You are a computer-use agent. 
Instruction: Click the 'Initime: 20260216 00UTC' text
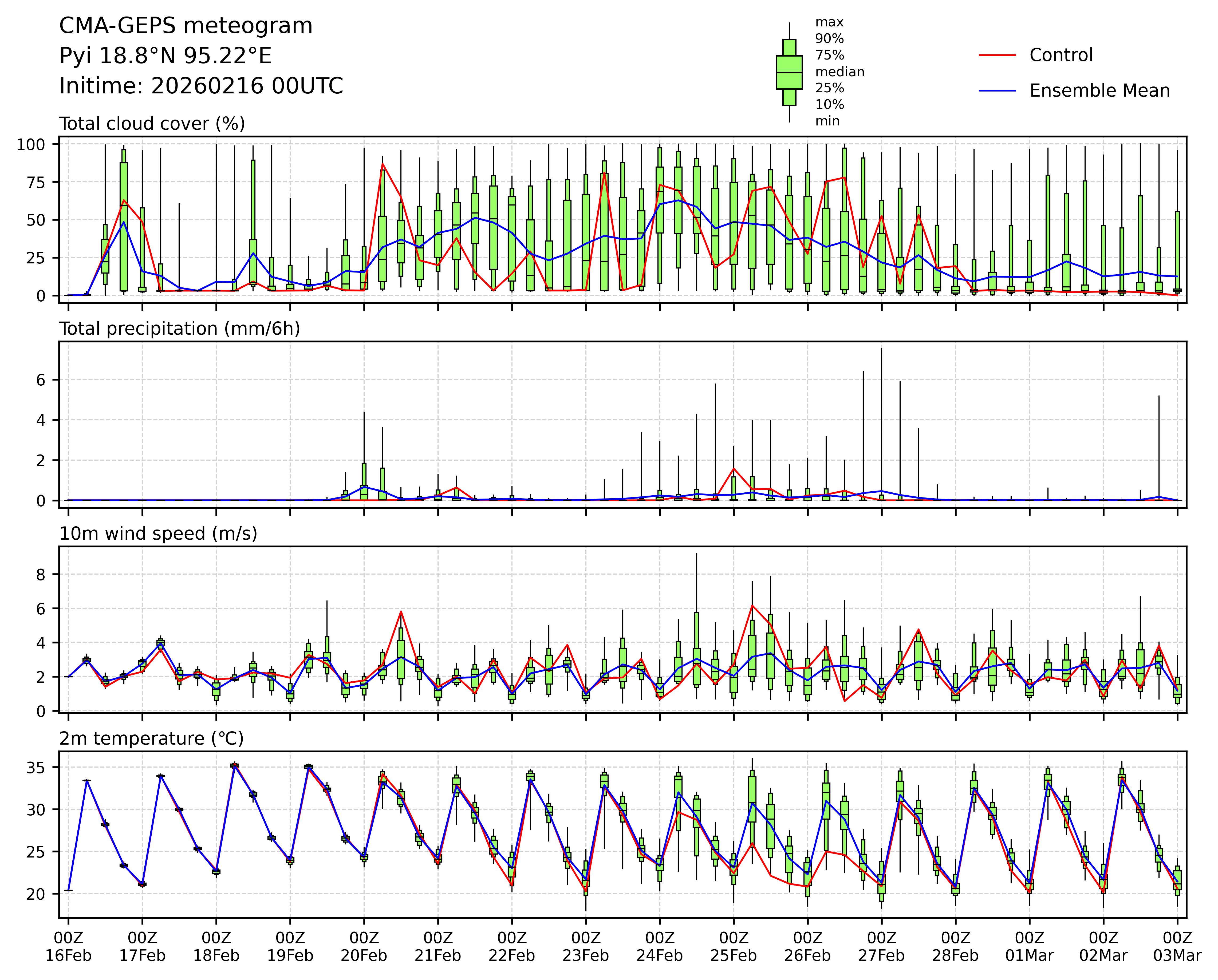pyautogui.click(x=201, y=86)
